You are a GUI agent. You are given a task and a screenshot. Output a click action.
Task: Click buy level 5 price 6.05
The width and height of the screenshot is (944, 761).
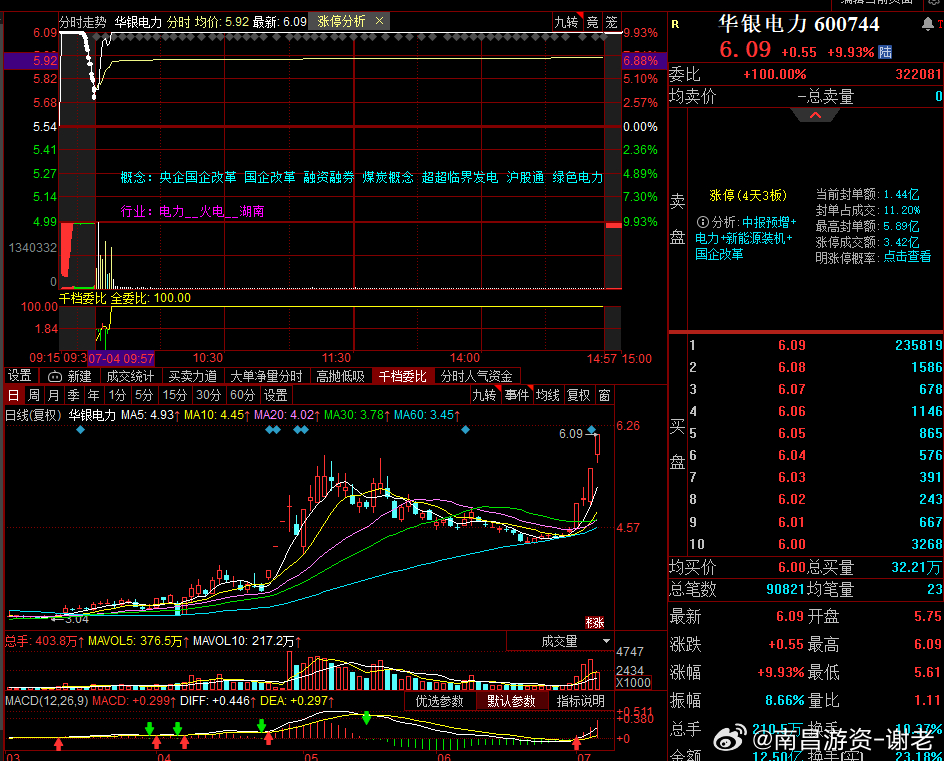click(x=792, y=433)
